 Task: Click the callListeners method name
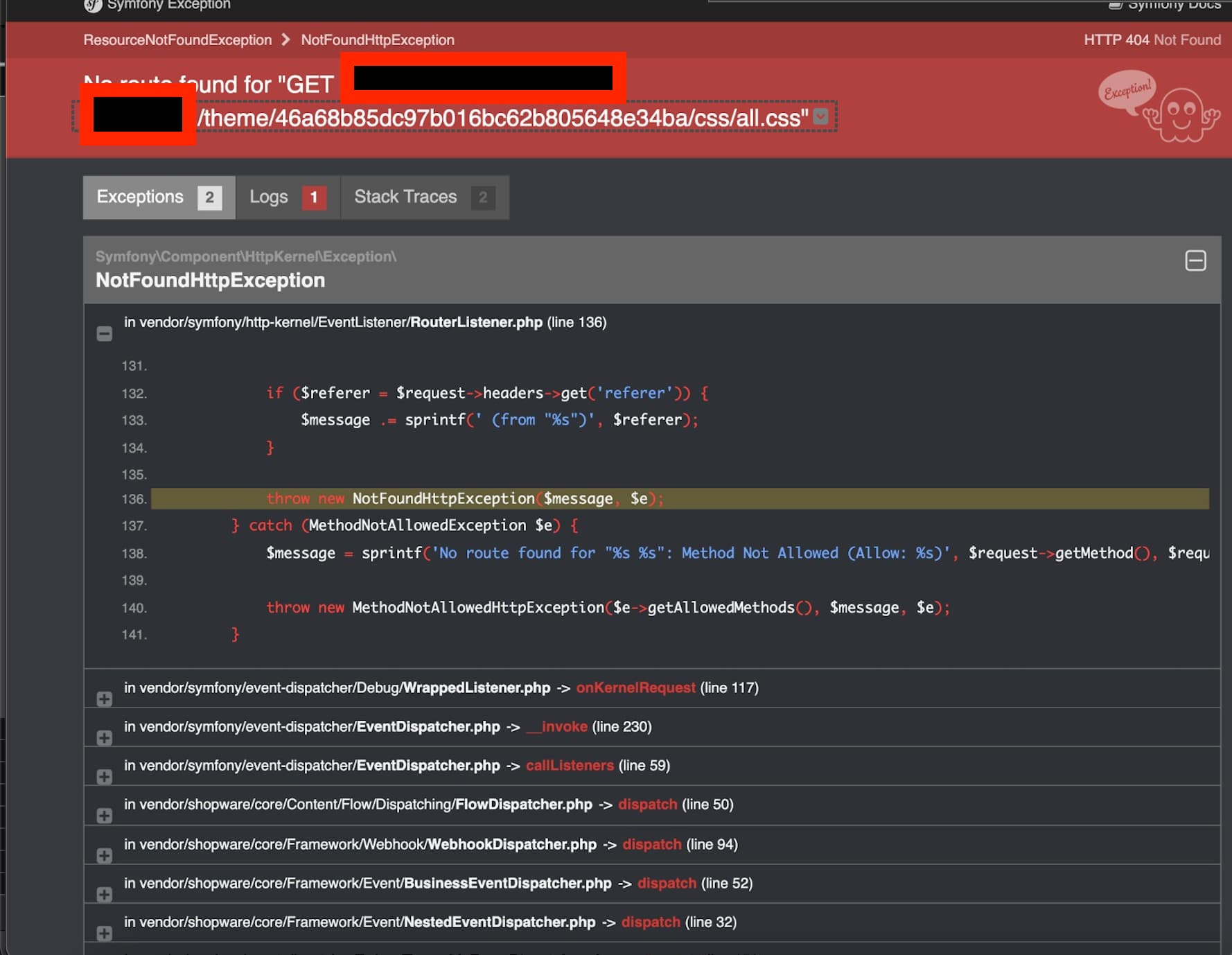click(x=570, y=765)
